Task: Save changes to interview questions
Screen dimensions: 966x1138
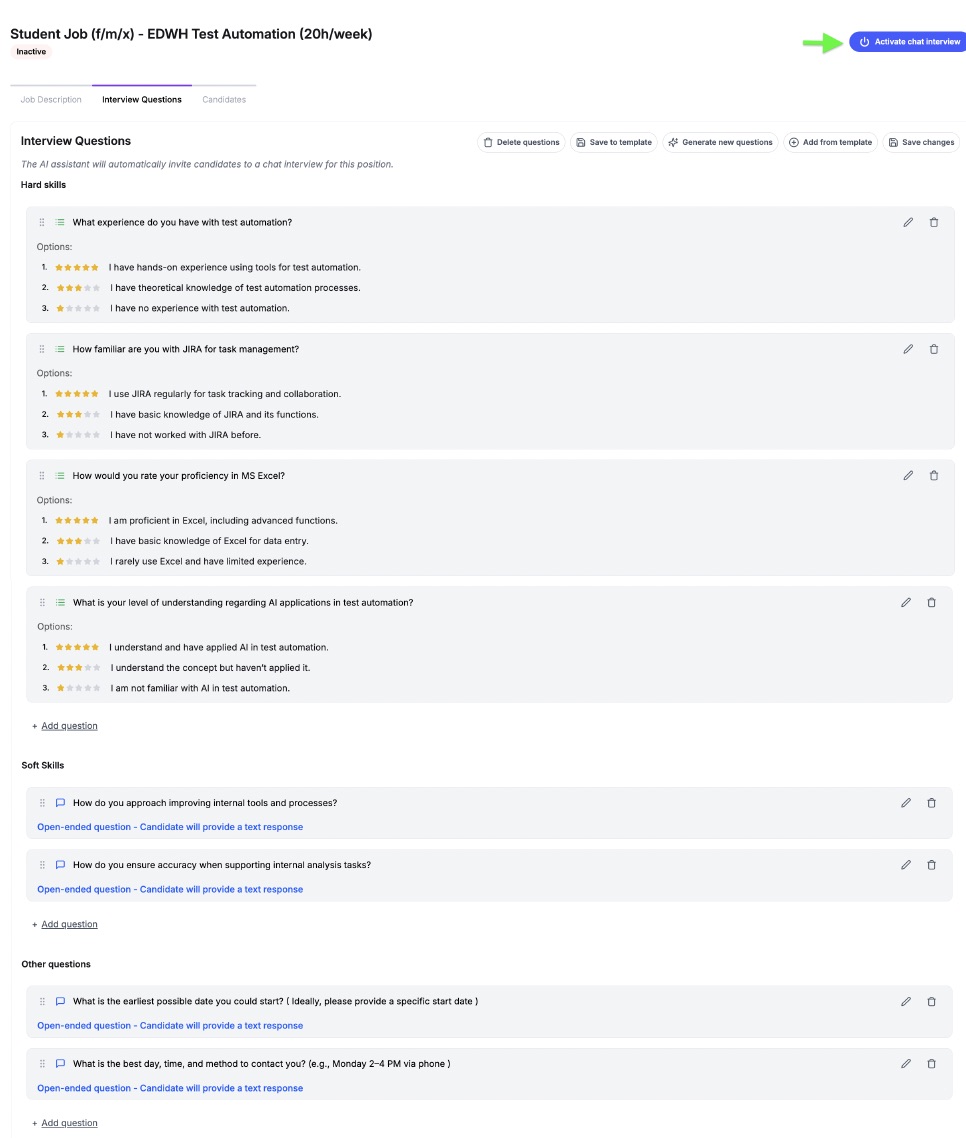Action: coord(921,142)
